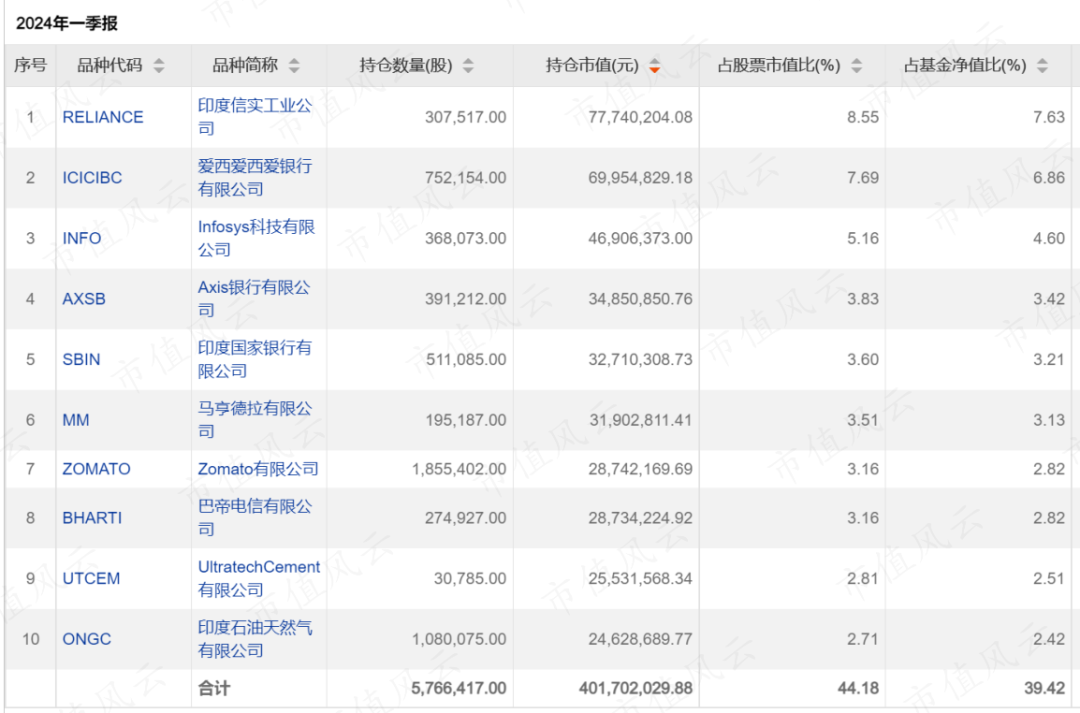Open UTCEM stock code link
The image size is (1080, 713).
[91, 579]
